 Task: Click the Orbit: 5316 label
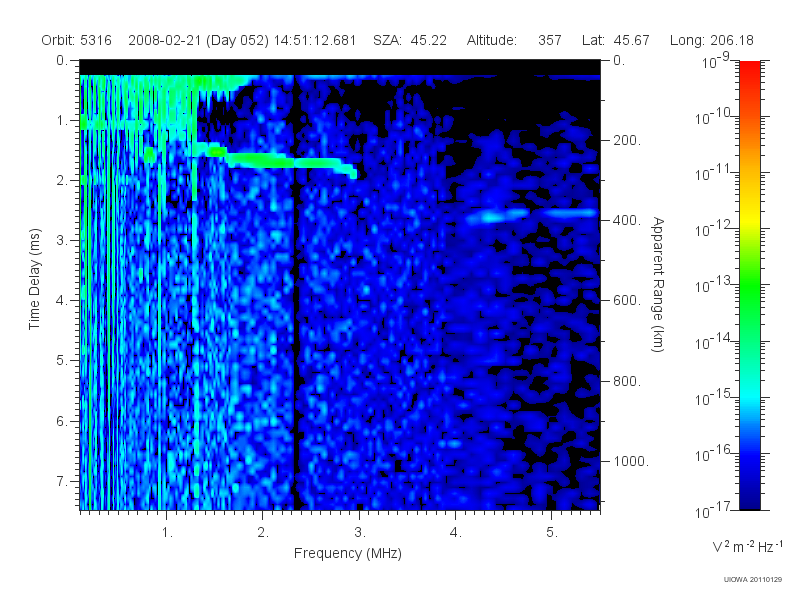coord(77,40)
